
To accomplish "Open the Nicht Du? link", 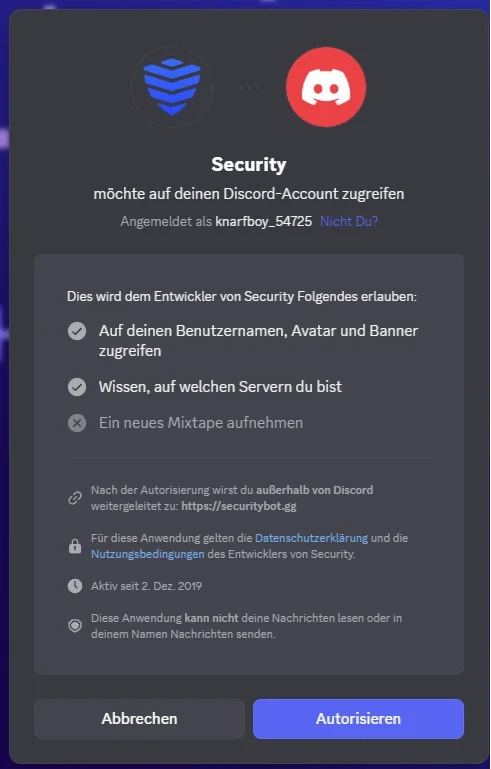I will [x=349, y=221].
